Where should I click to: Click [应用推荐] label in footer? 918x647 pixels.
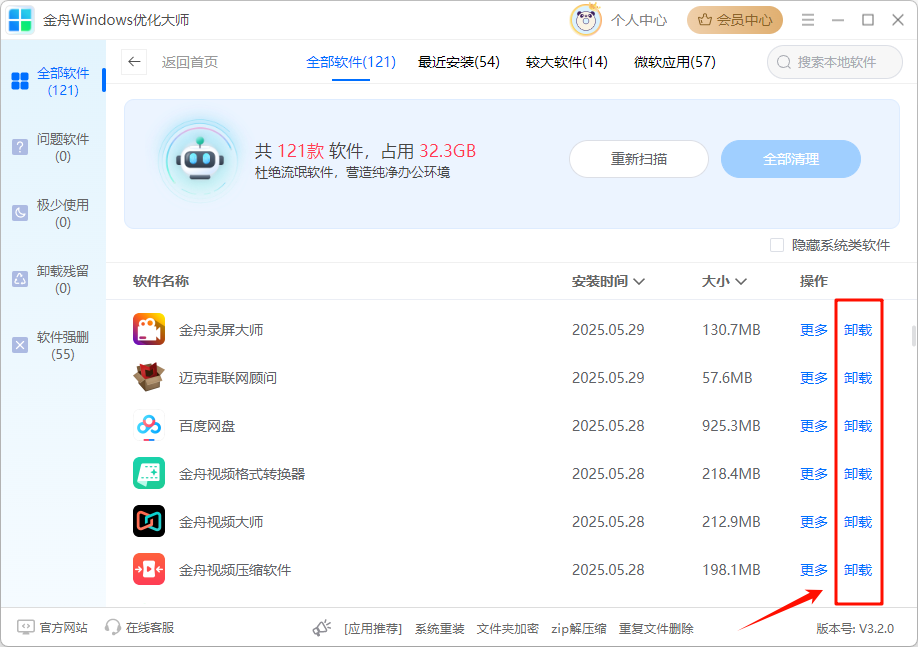(373, 629)
